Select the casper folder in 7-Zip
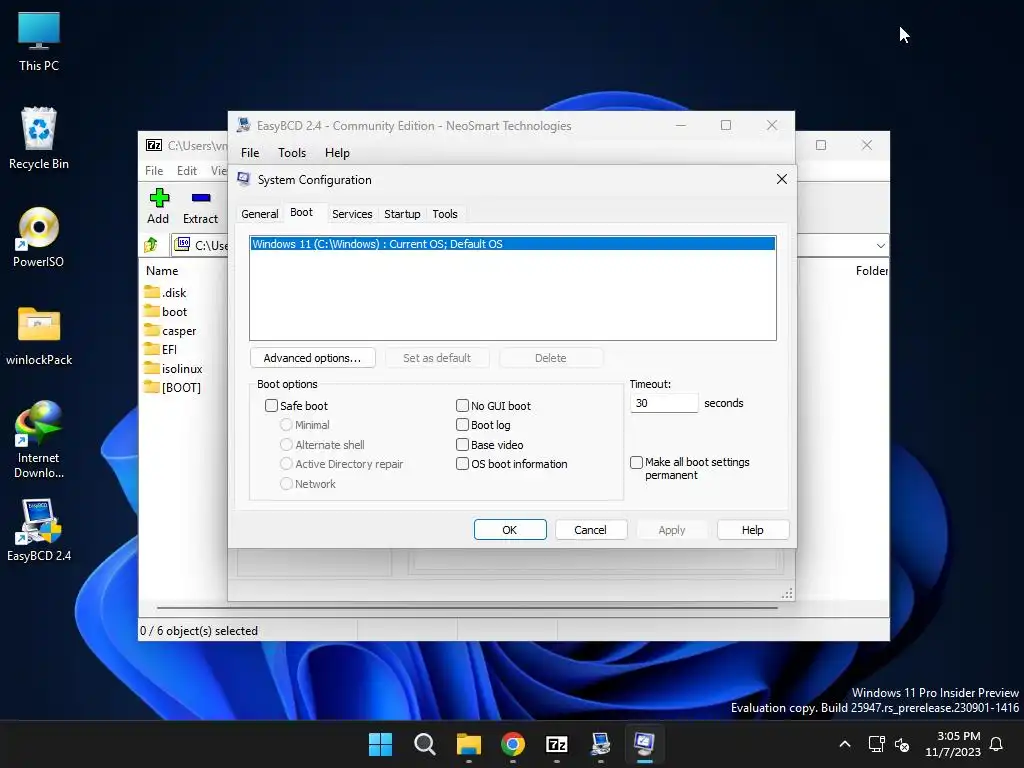The image size is (1024, 768). (x=170, y=330)
